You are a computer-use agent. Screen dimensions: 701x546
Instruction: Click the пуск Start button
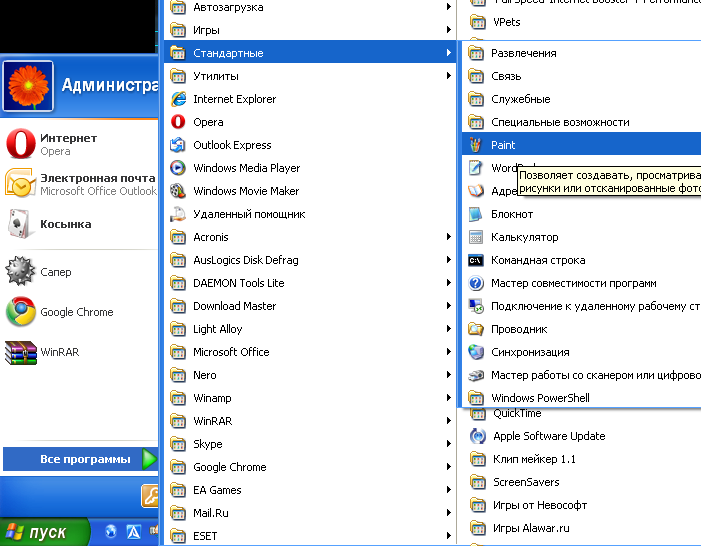[x=44, y=532]
